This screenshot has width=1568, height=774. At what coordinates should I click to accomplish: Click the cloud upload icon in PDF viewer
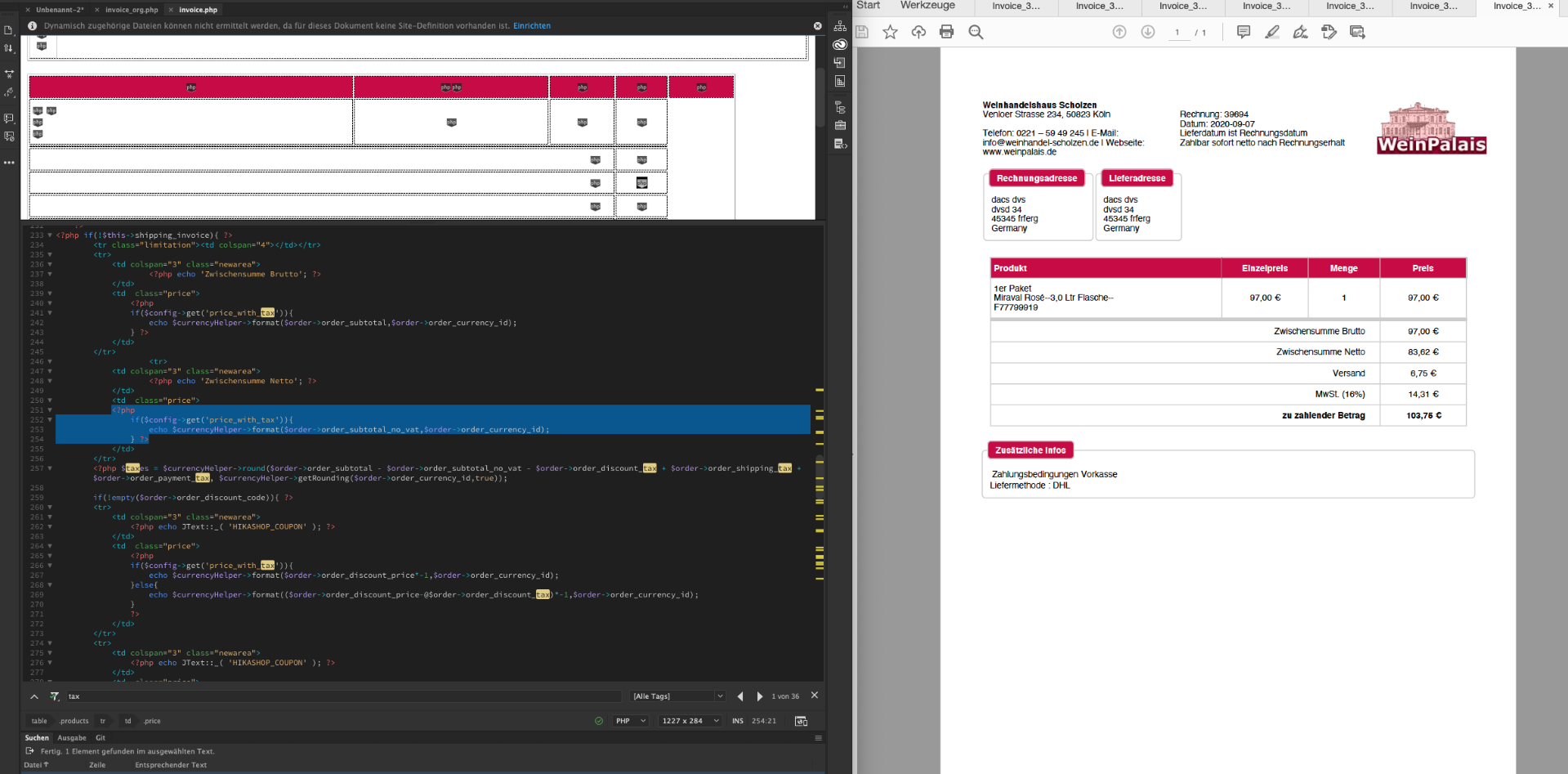point(918,32)
